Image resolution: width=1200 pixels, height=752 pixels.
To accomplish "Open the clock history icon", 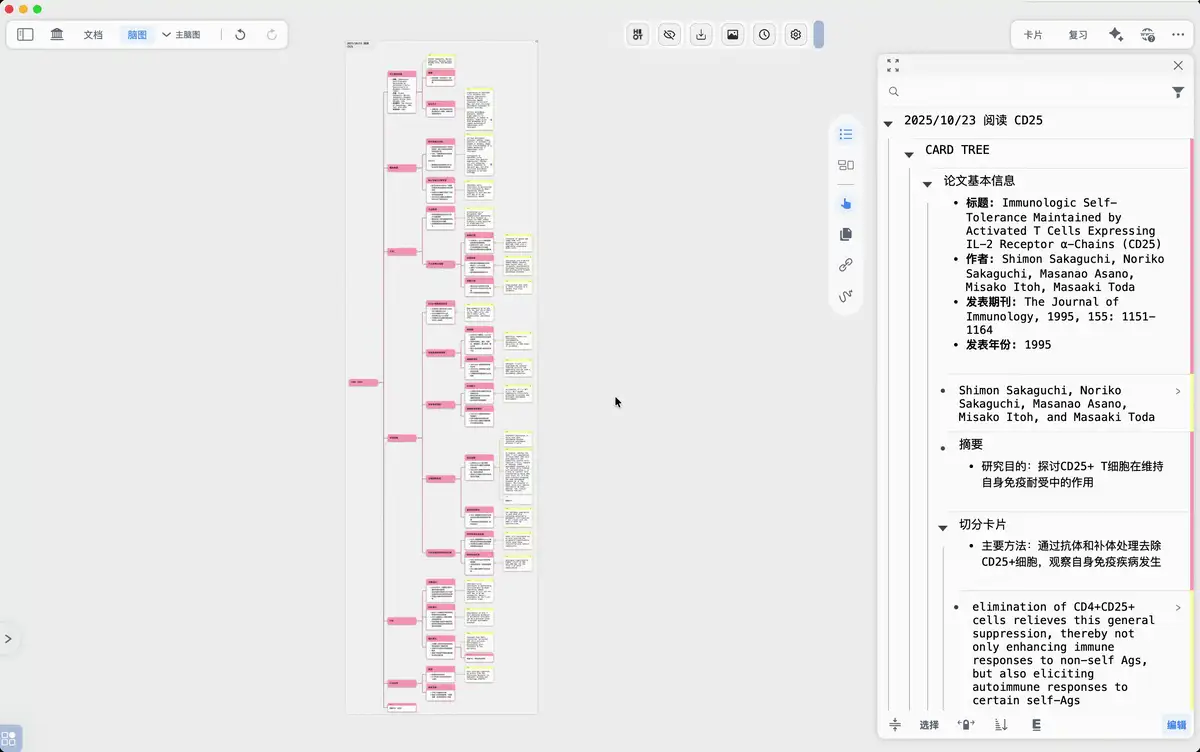I will pos(764,34).
